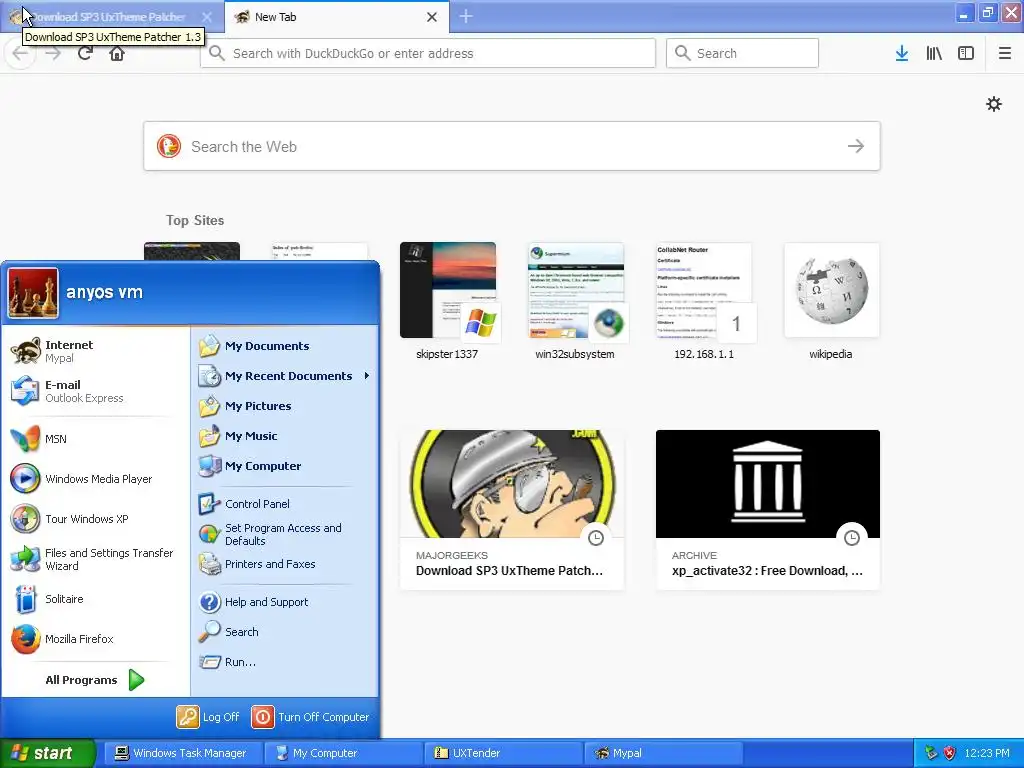Launch MSN from the Start menu

coord(96,439)
